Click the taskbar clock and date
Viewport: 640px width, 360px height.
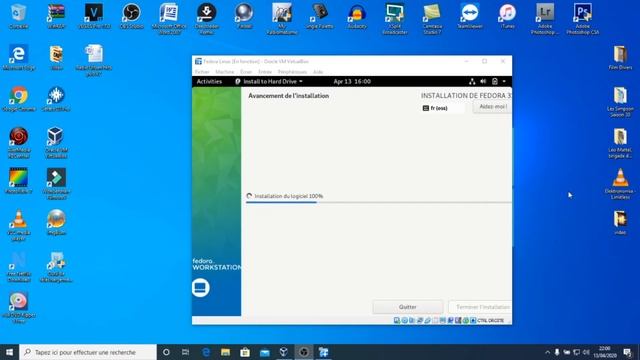point(605,352)
